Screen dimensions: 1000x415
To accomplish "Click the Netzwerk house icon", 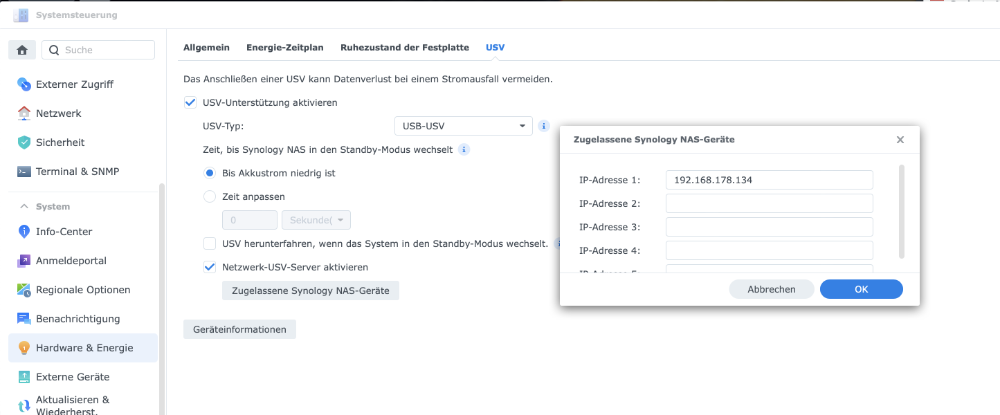I will [25, 113].
